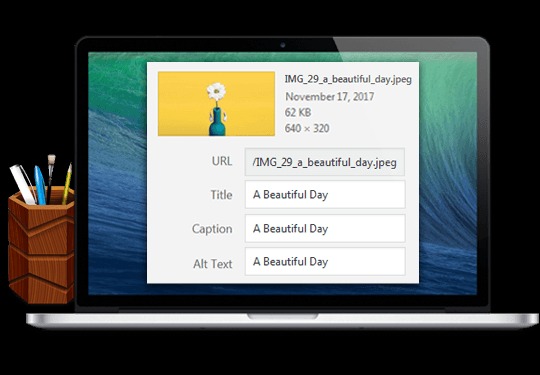
Task: Click the Alt Text label
Action: [212, 264]
